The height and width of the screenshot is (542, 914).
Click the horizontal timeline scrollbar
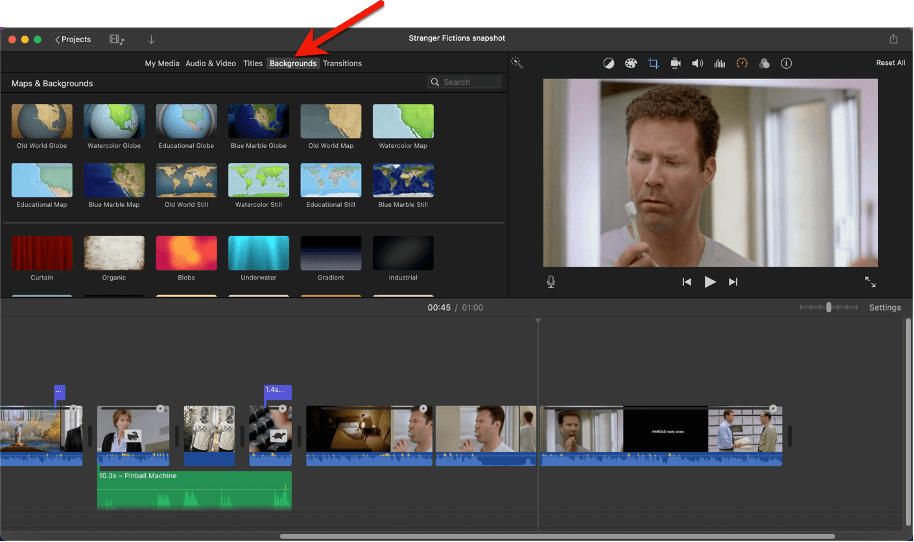click(x=557, y=536)
